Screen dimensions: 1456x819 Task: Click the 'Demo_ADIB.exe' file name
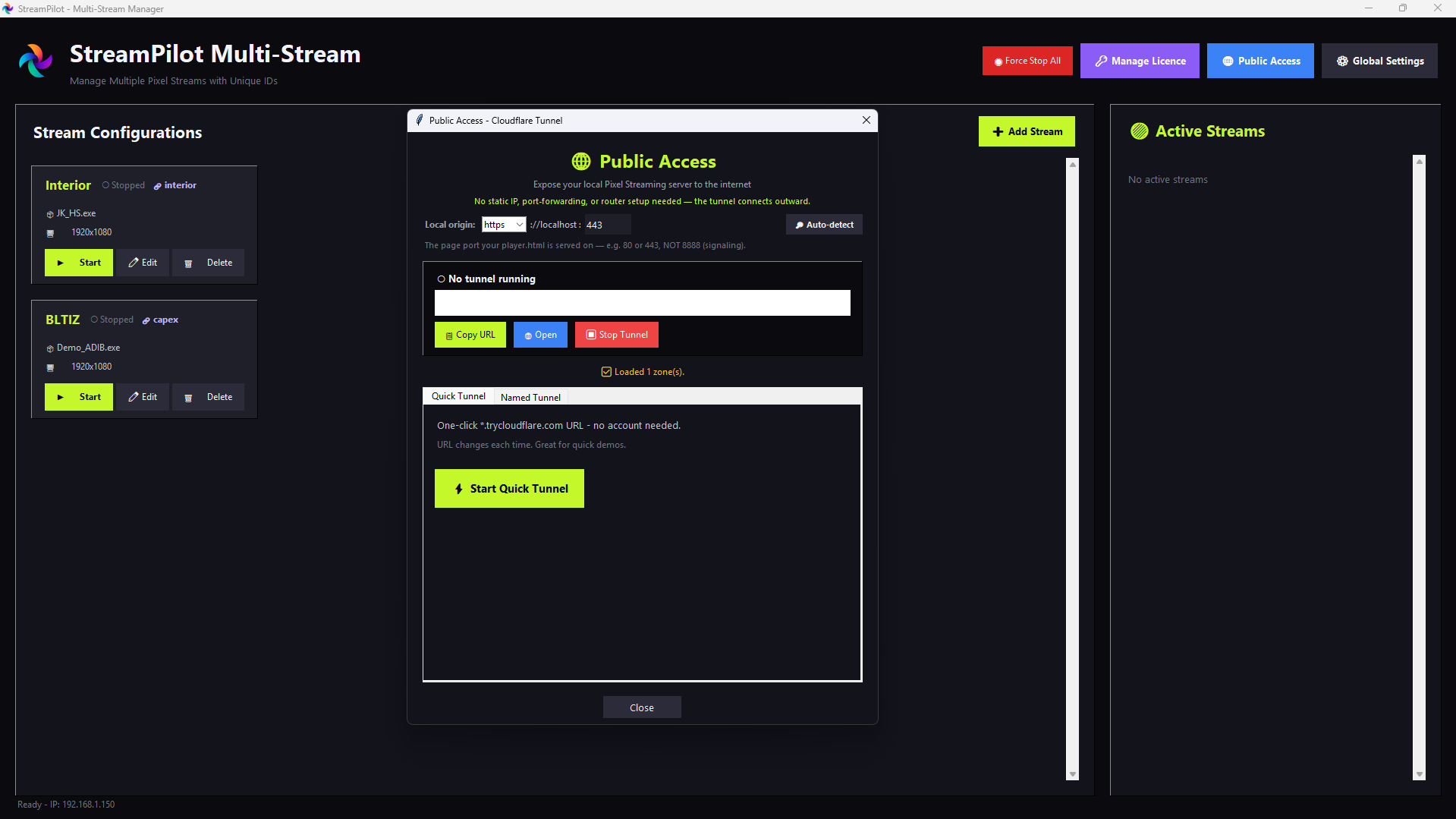click(x=89, y=348)
